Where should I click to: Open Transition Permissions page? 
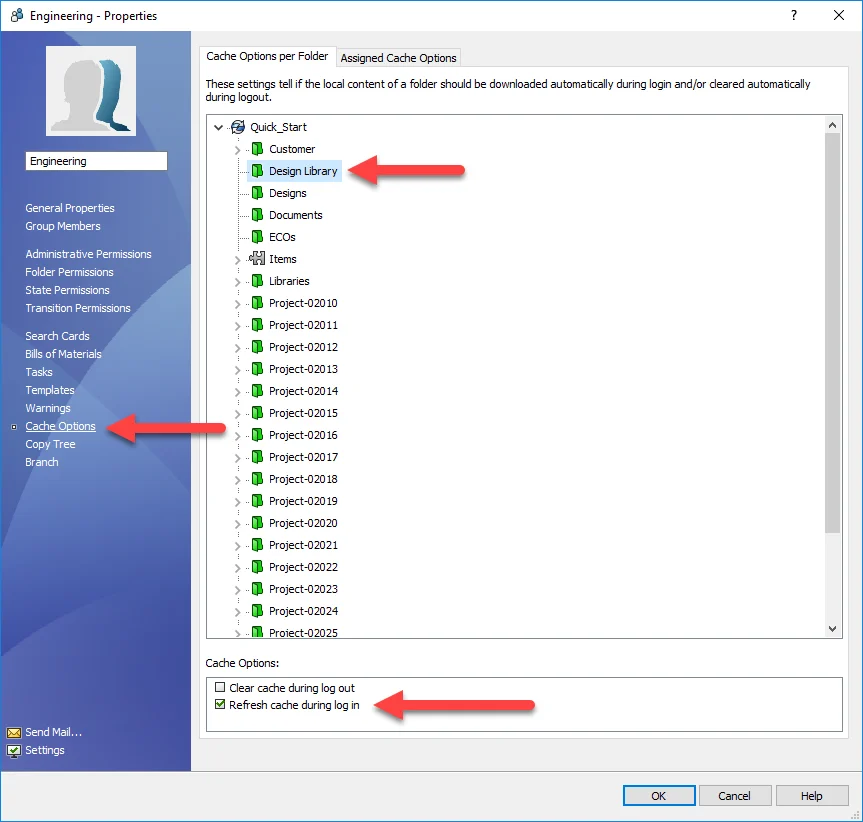click(x=78, y=308)
